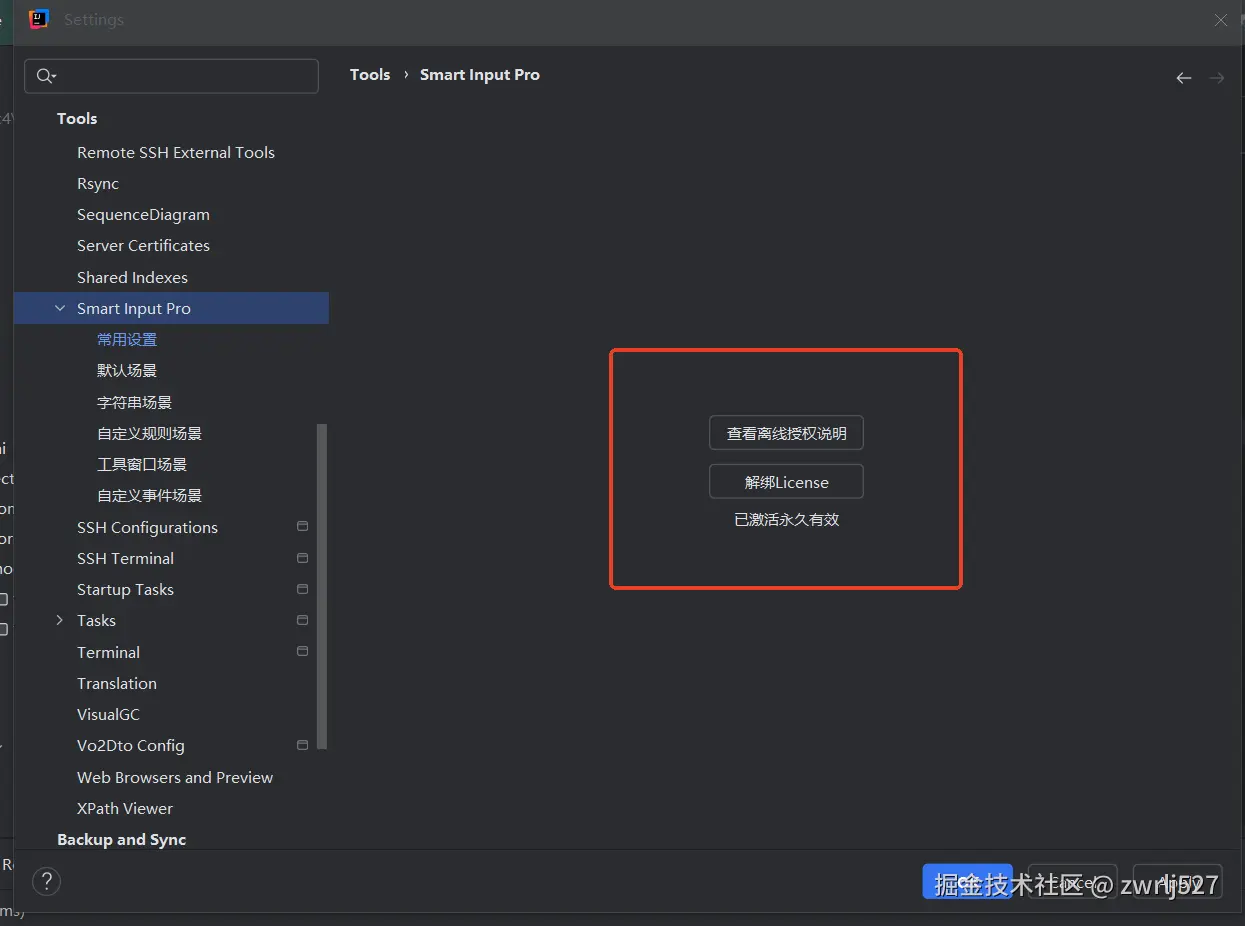Image resolution: width=1245 pixels, height=926 pixels.
Task: Select the Backup and Sync category
Action: (x=122, y=839)
